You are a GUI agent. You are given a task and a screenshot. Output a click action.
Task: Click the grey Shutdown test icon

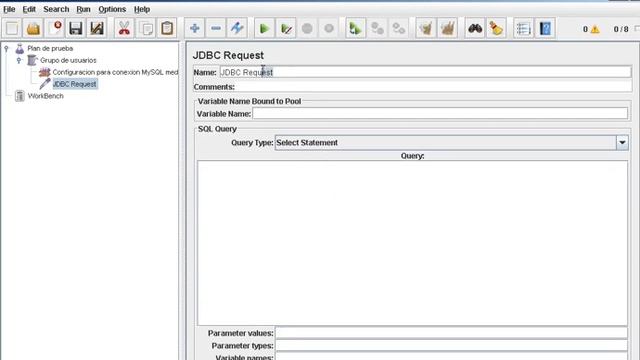coord(329,28)
